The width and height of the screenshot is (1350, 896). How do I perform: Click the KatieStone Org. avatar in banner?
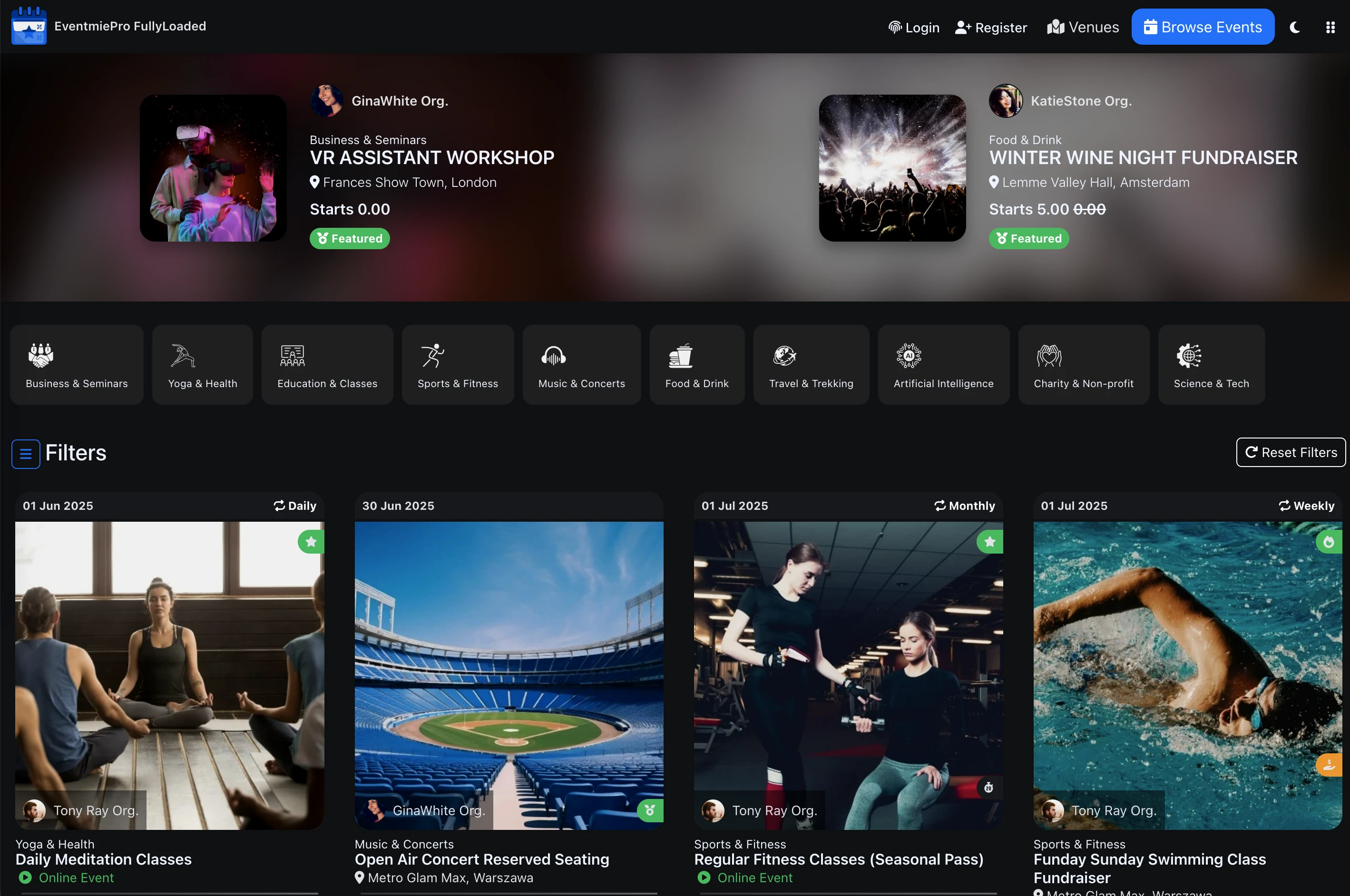click(1005, 100)
